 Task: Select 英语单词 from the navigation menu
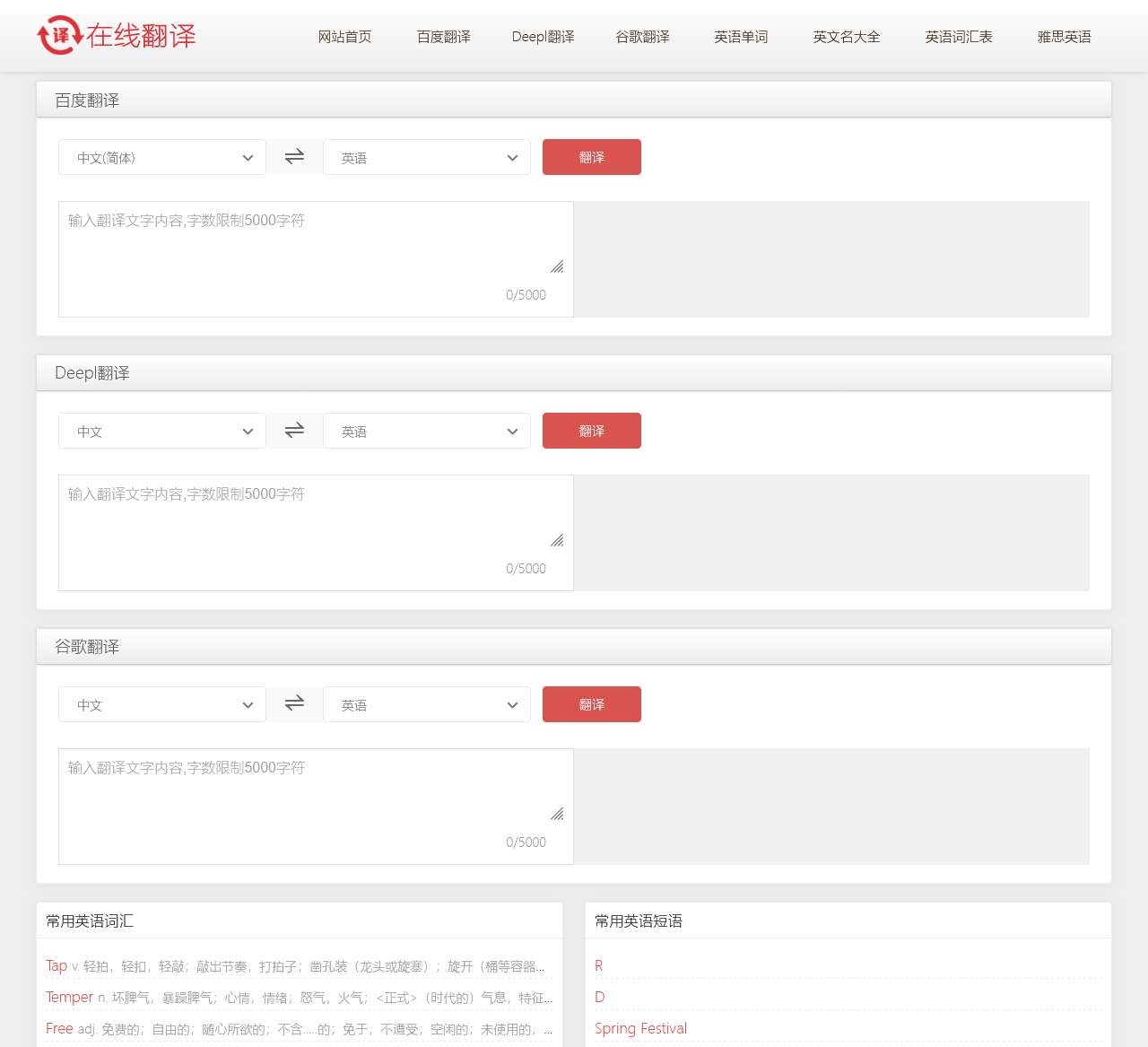pyautogui.click(x=741, y=37)
